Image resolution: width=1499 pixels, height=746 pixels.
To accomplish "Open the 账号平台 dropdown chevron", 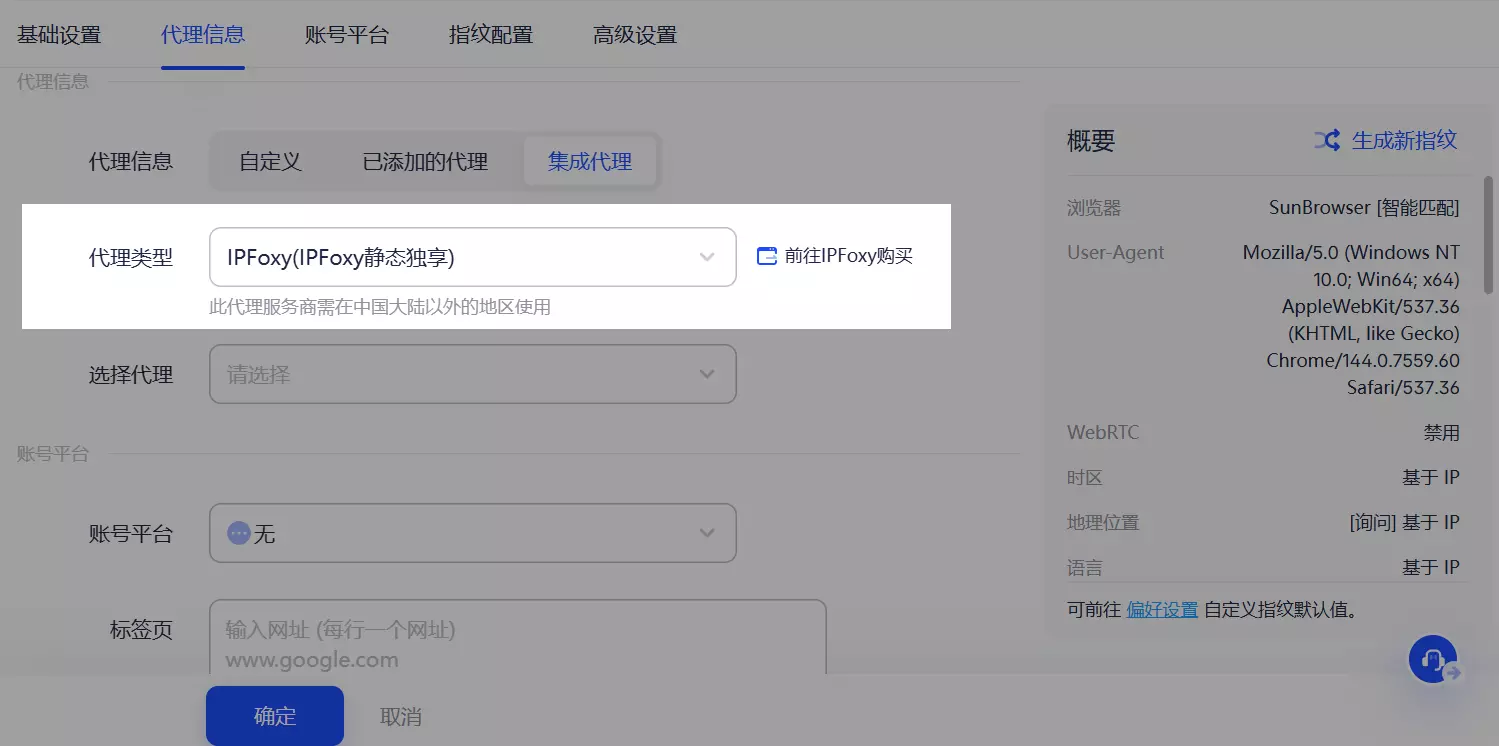I will pyautogui.click(x=707, y=533).
